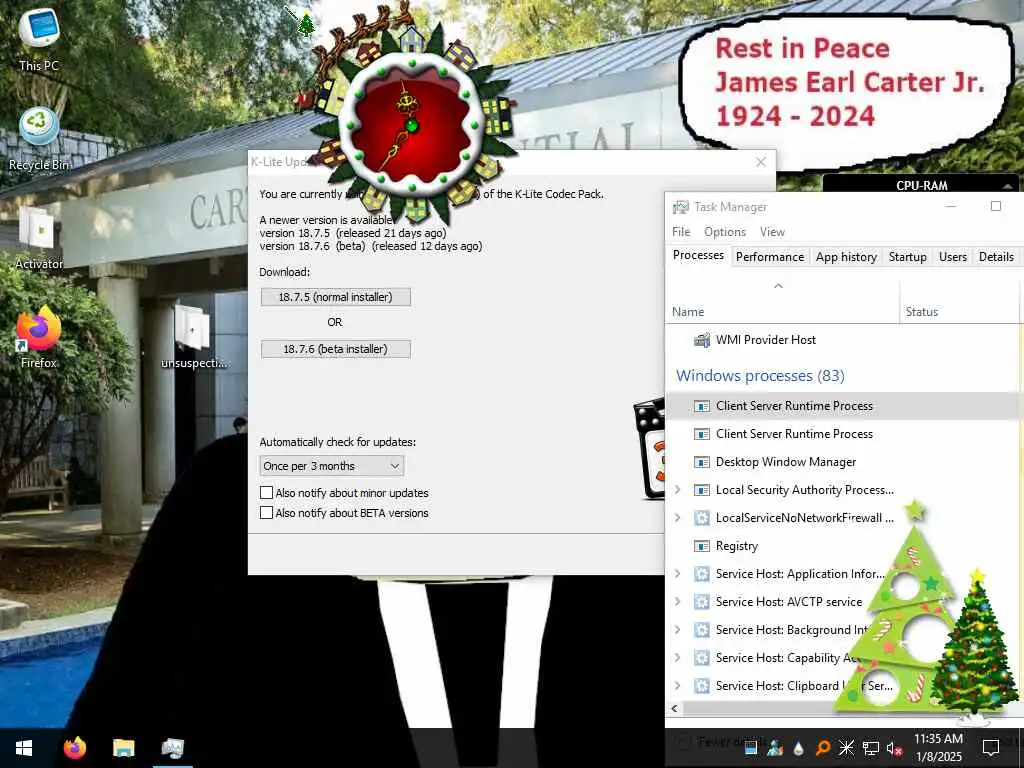The width and height of the screenshot is (1024, 768).
Task: Enable Also notify about BETA versions
Action: tap(266, 513)
